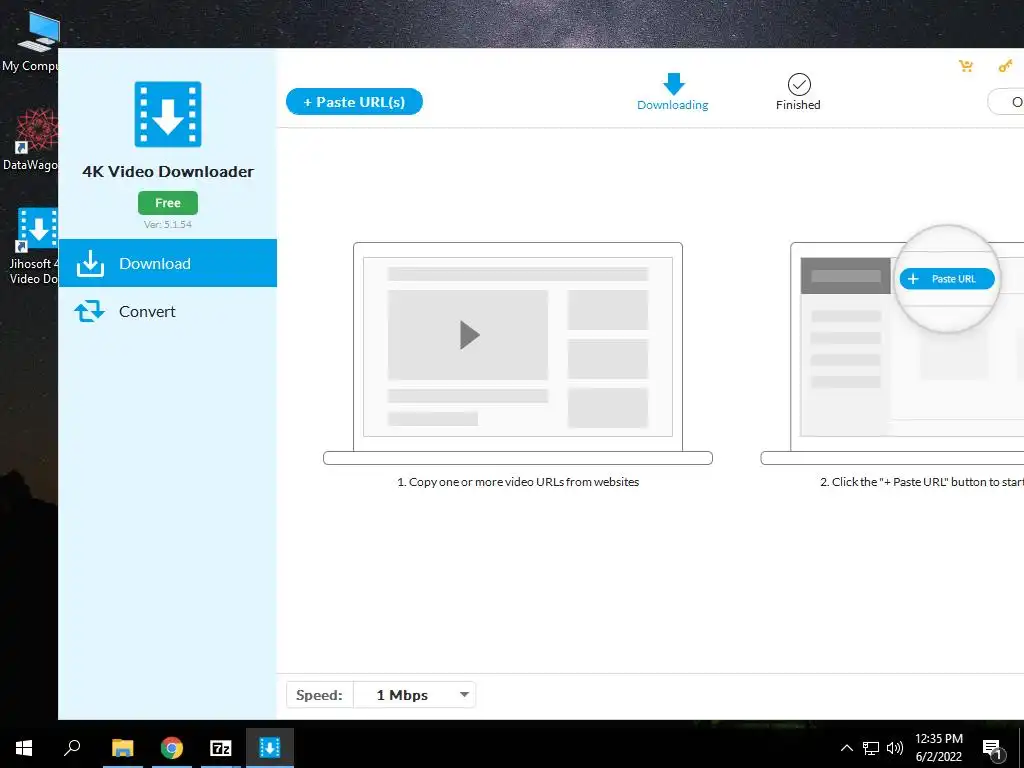Select the My Computer desktop icon
1024x768 pixels.
(x=31, y=41)
